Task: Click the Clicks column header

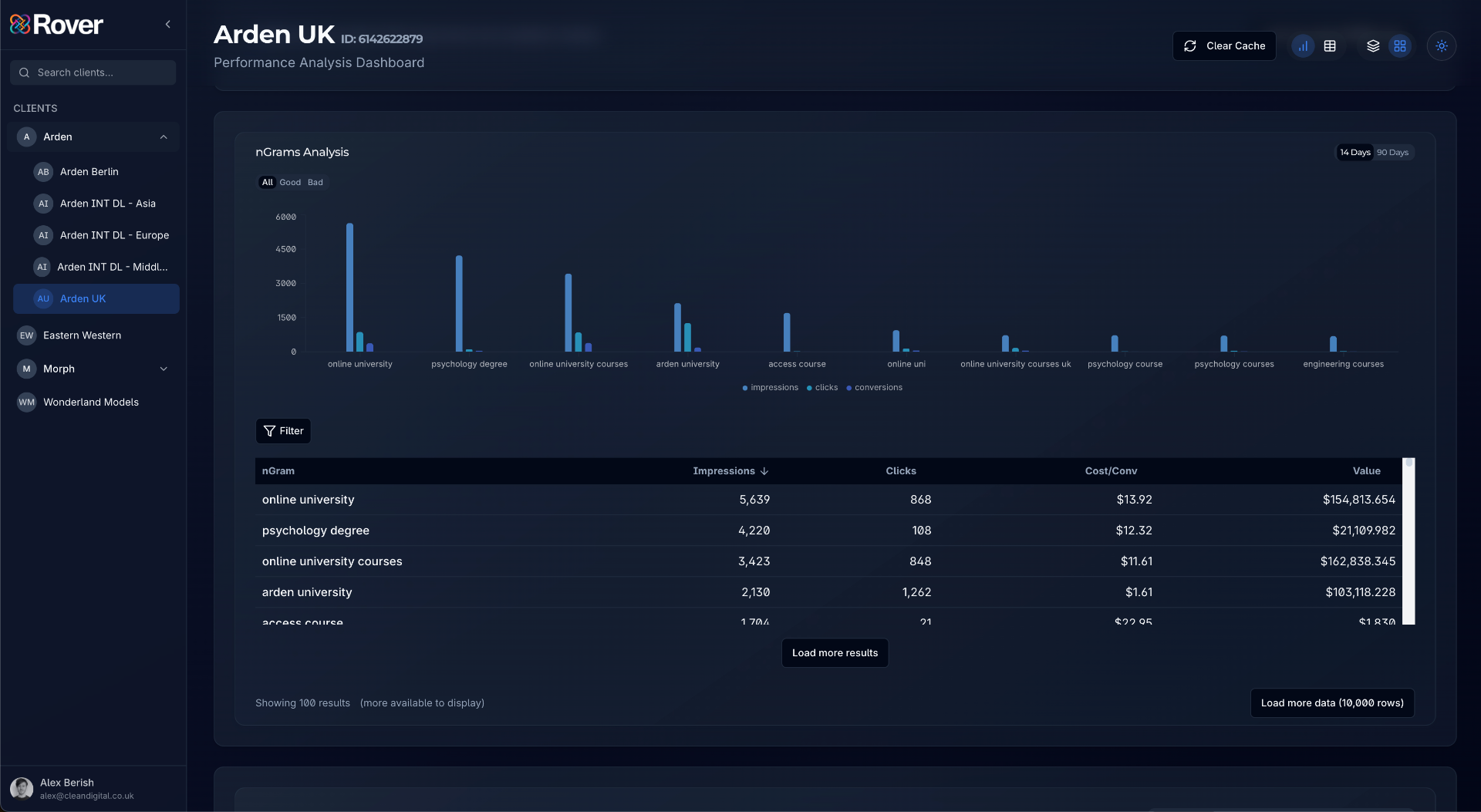Action: (x=901, y=471)
